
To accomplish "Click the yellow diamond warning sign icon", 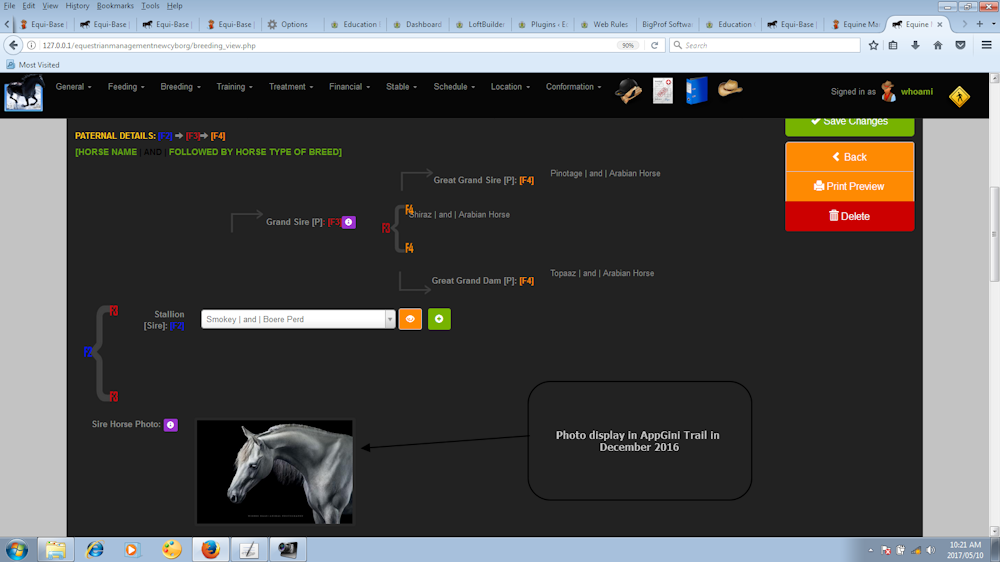I will coord(959,97).
